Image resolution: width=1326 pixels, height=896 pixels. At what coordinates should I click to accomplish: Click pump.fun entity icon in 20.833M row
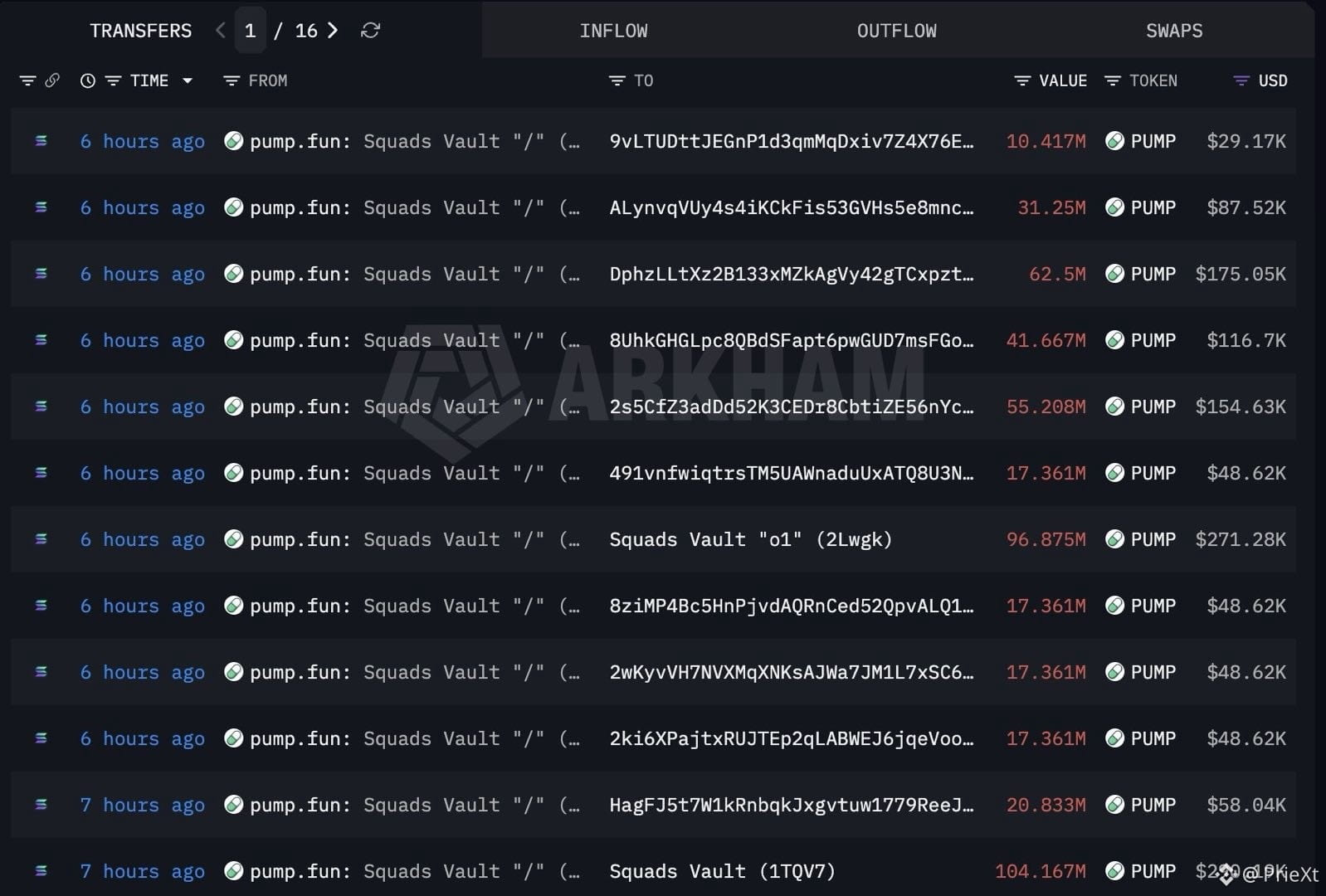tap(234, 805)
